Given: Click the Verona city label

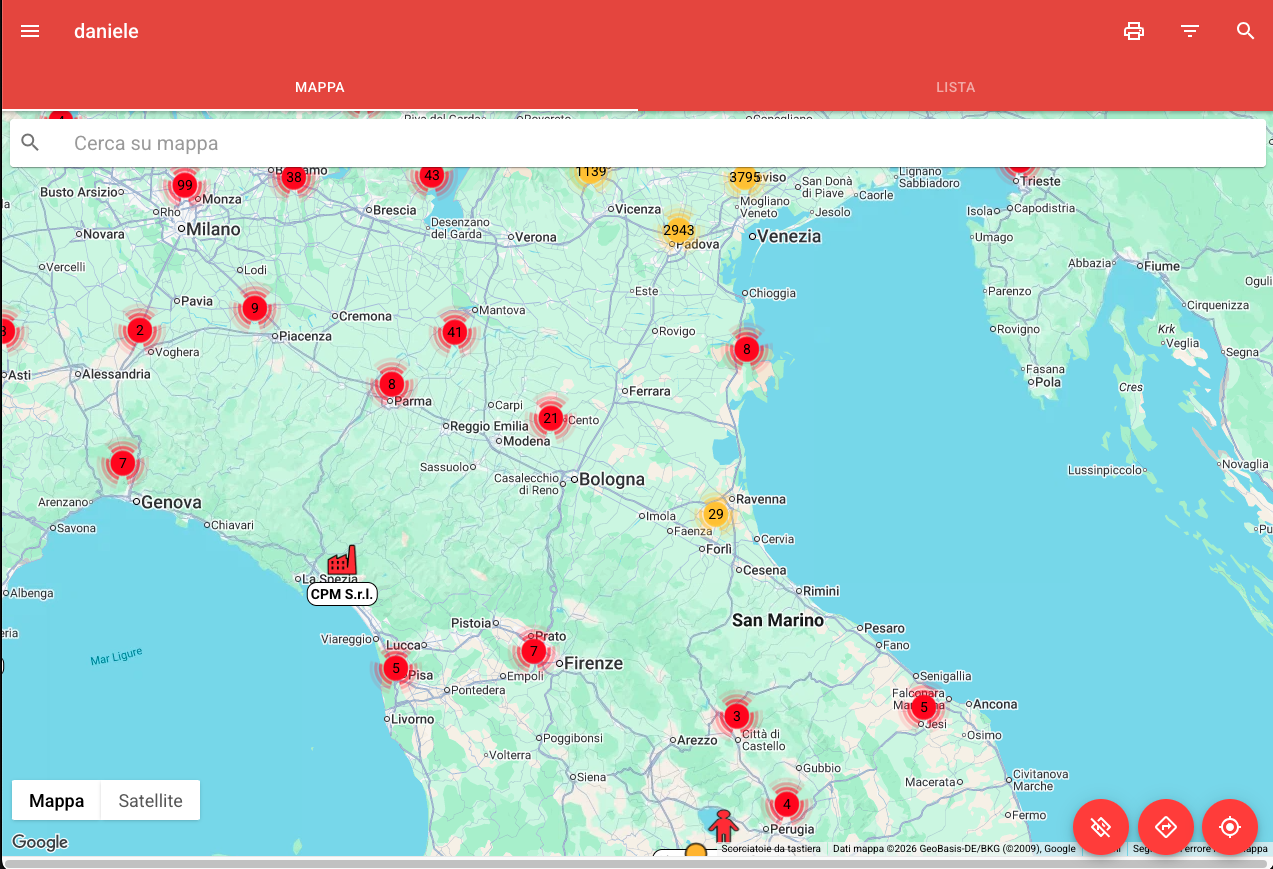Looking at the screenshot, I should [536, 237].
